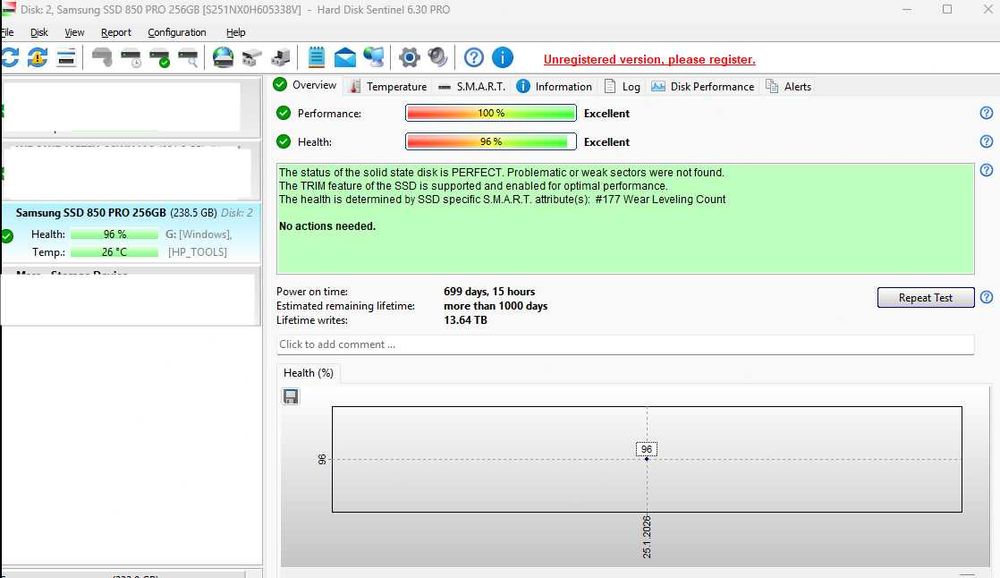Click the help question mark toolbar icon

474,57
